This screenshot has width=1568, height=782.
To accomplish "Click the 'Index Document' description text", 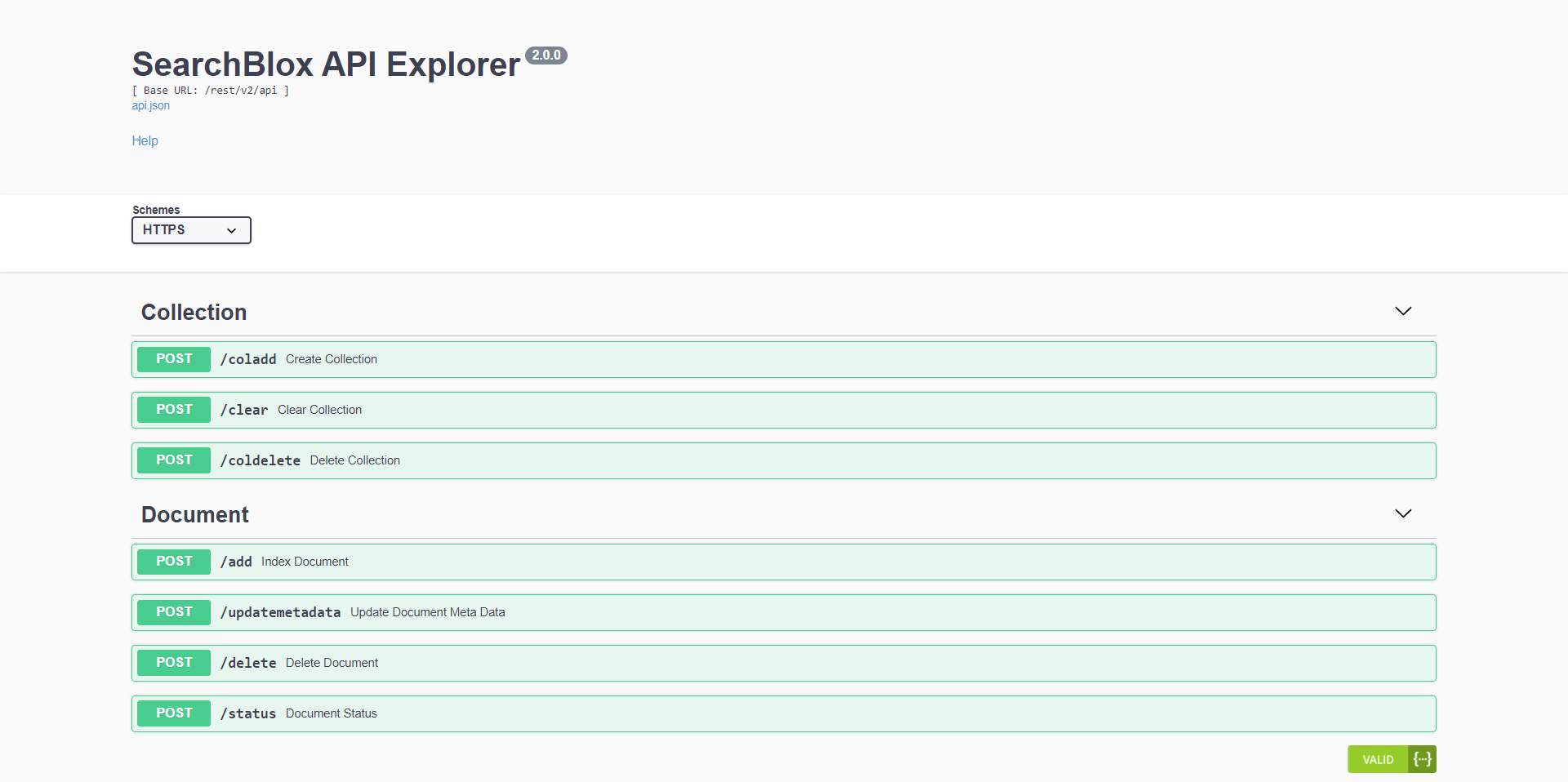I will [305, 562].
